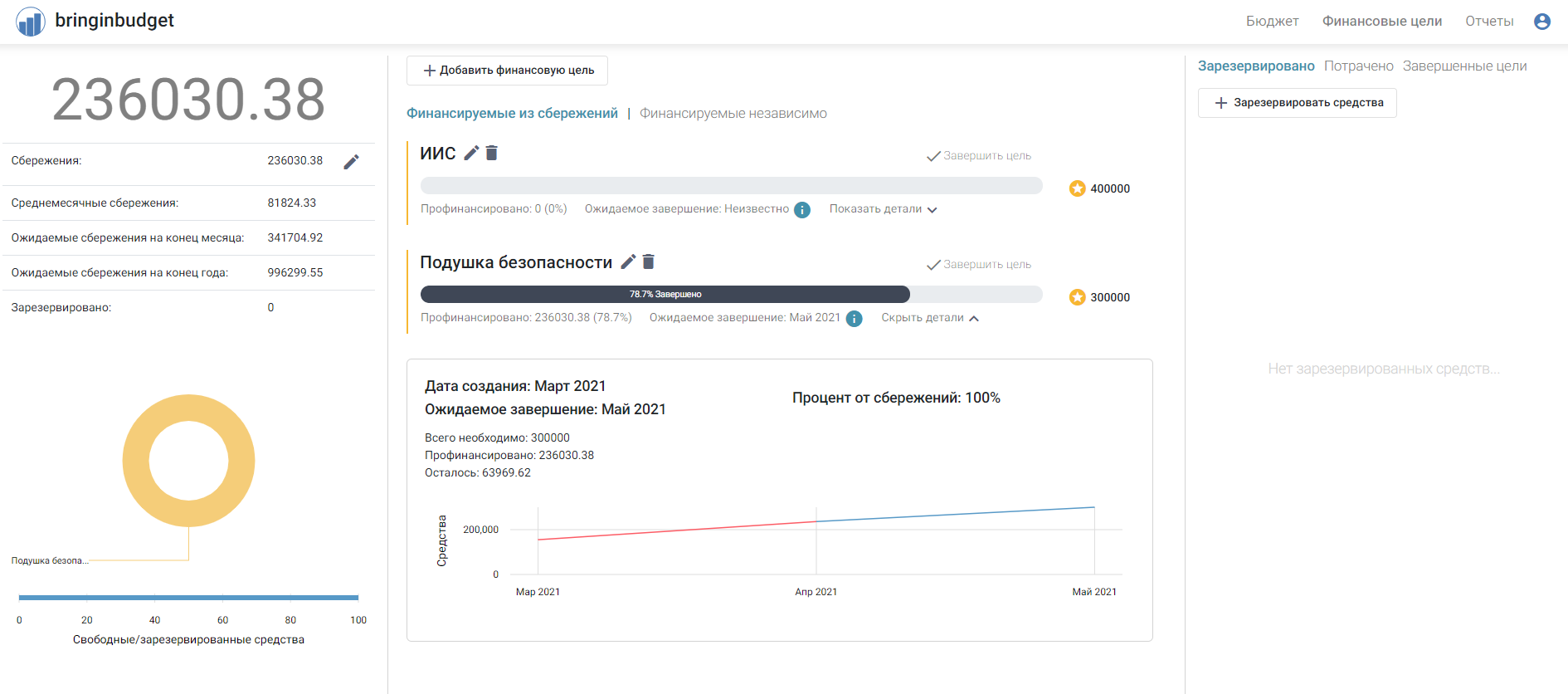The height and width of the screenshot is (694, 1568).
Task: Switch to Зарезервировано tab
Action: [x=1256, y=66]
